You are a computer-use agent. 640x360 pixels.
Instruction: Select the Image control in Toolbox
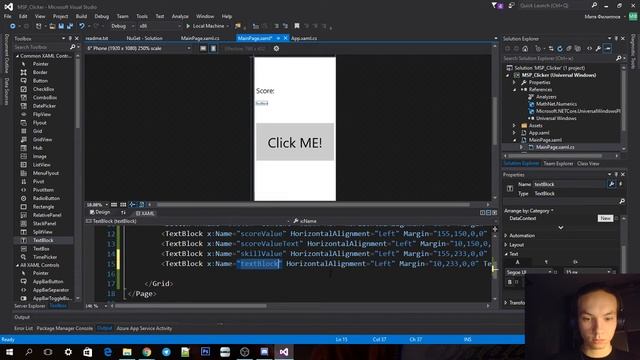(x=40, y=156)
